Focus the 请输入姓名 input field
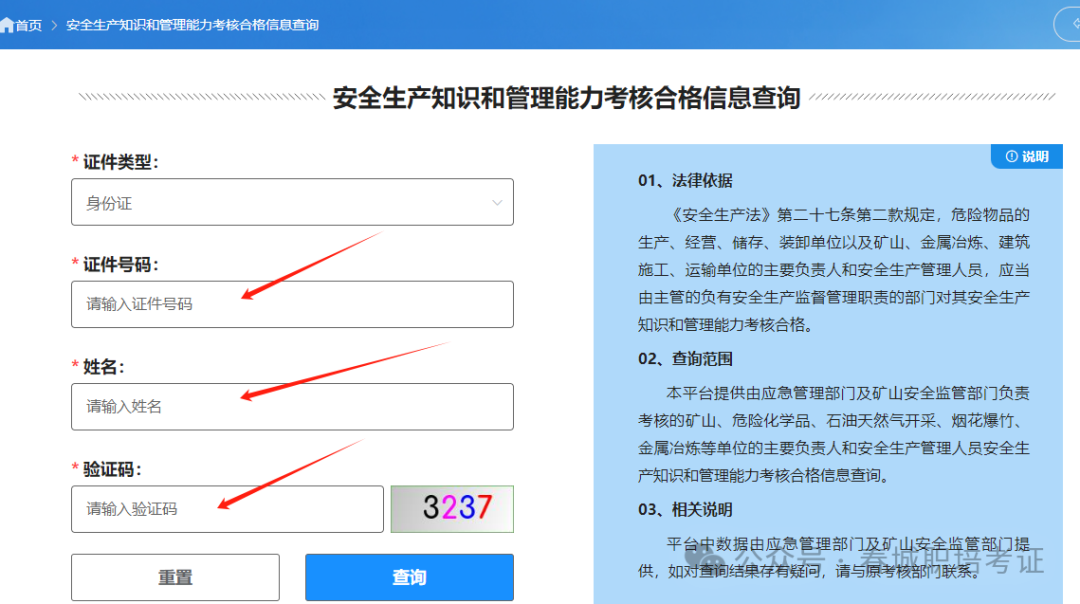The height and width of the screenshot is (604, 1080). tap(292, 407)
